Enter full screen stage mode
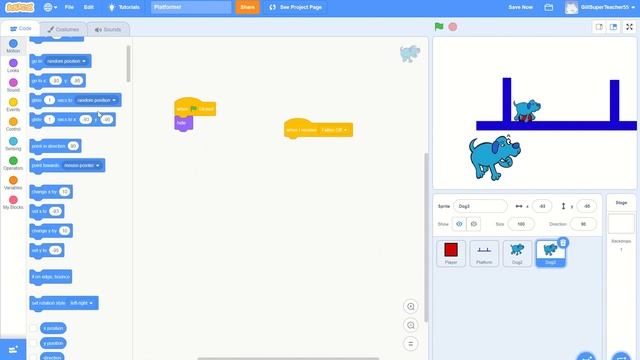Viewport: 640px width, 360px height. pos(629,27)
